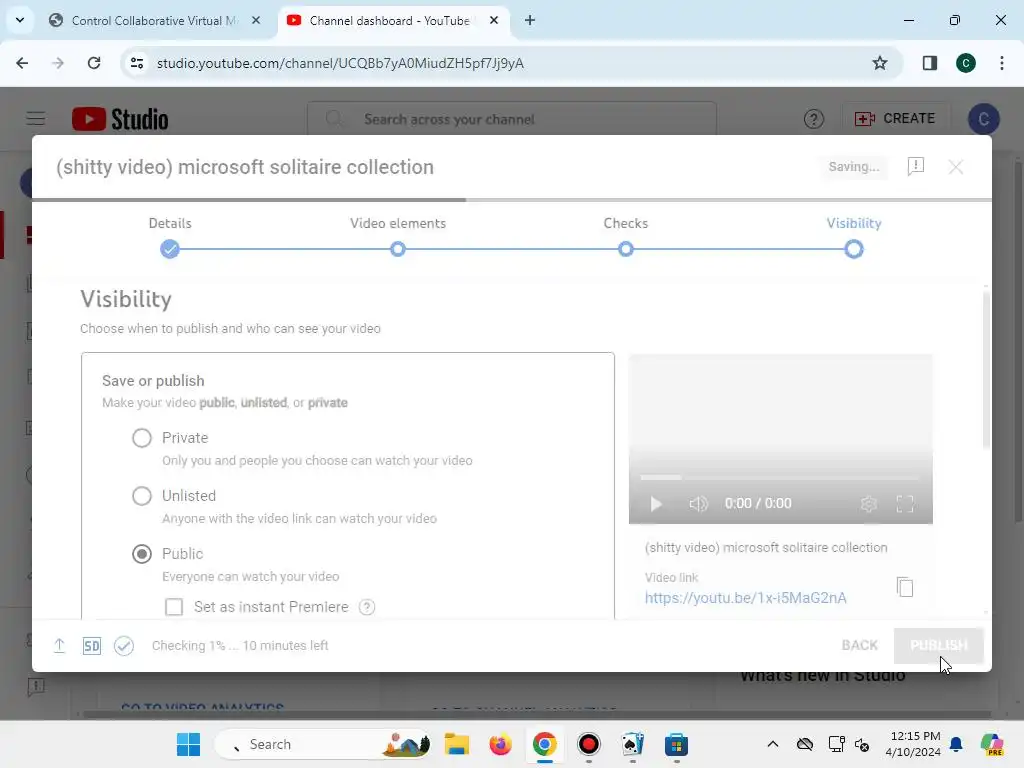Enable Set as instant Premiere checkbox

click(x=174, y=607)
